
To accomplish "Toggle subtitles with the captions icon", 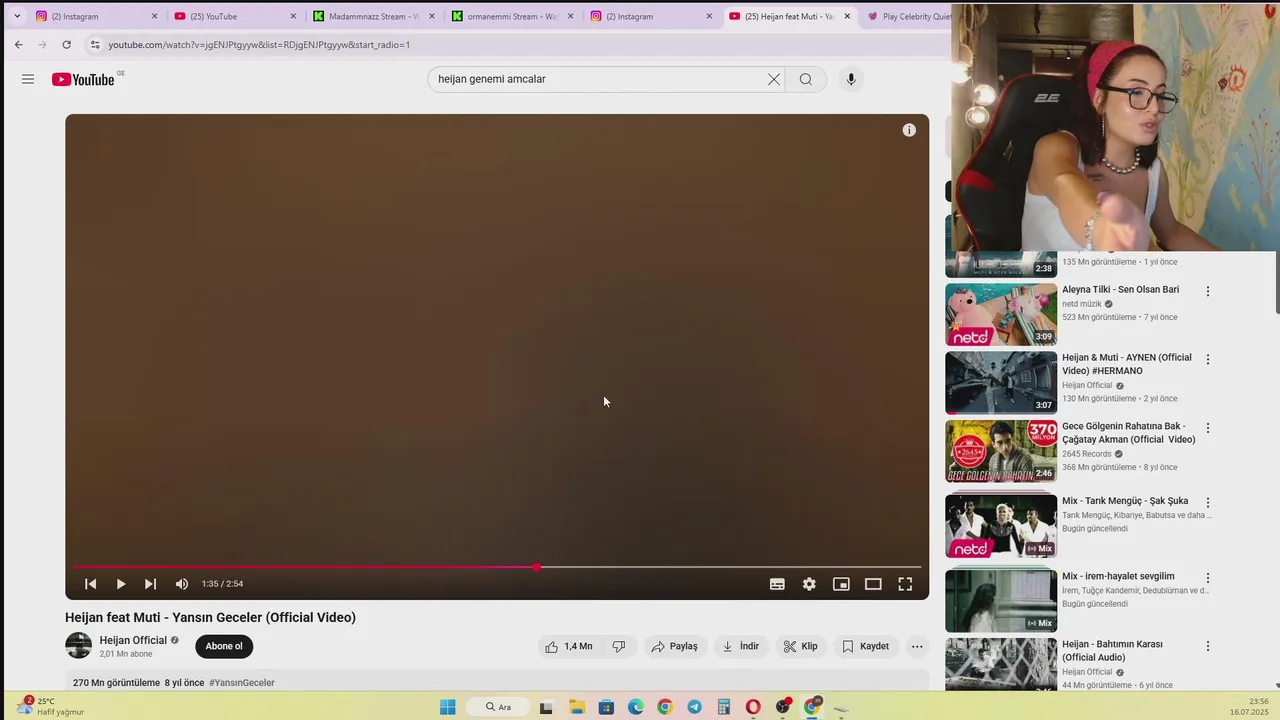I will point(777,584).
